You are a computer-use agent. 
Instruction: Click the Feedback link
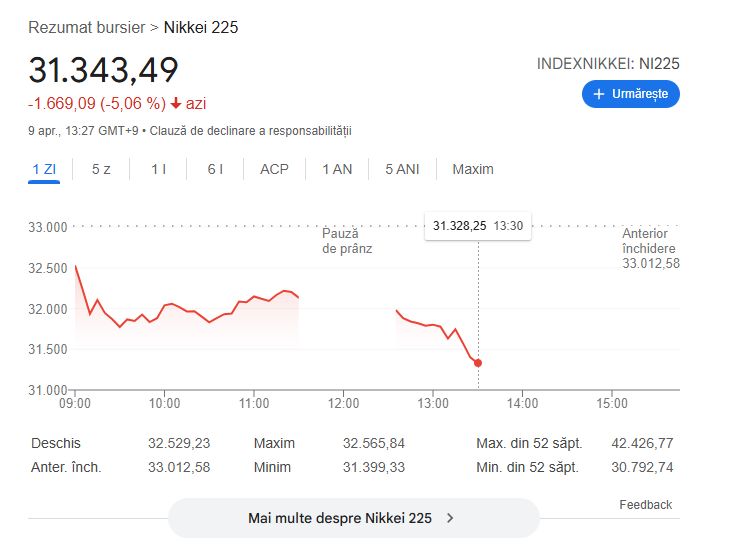646,505
